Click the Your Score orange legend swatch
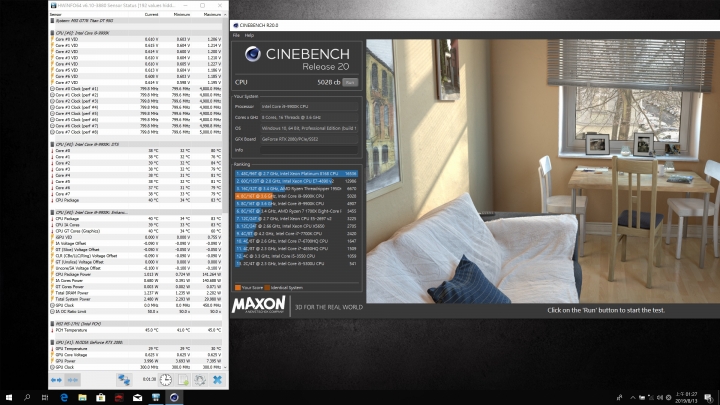720x405 pixels. [238, 288]
